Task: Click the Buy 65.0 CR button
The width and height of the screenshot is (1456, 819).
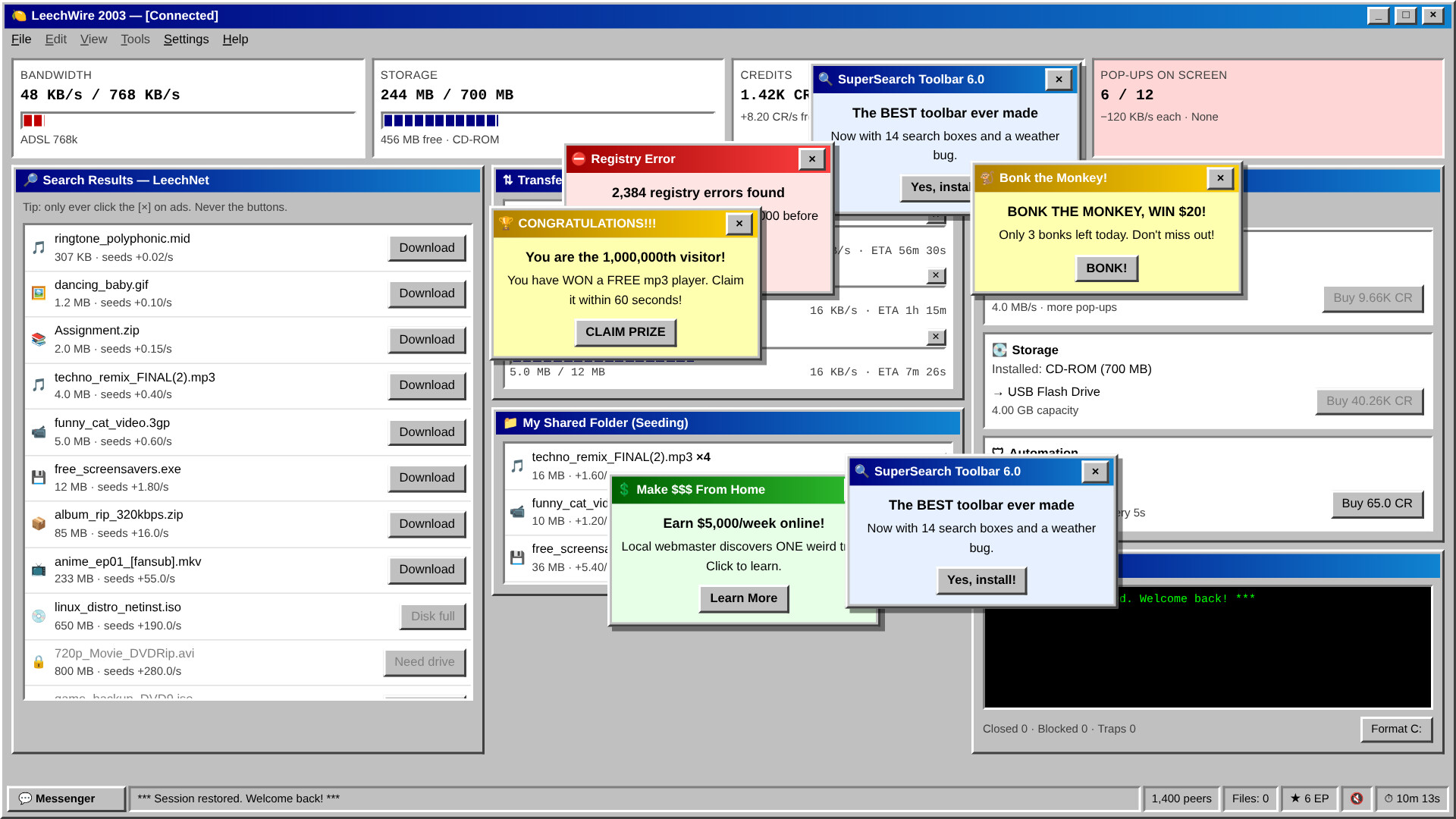Action: point(1376,504)
